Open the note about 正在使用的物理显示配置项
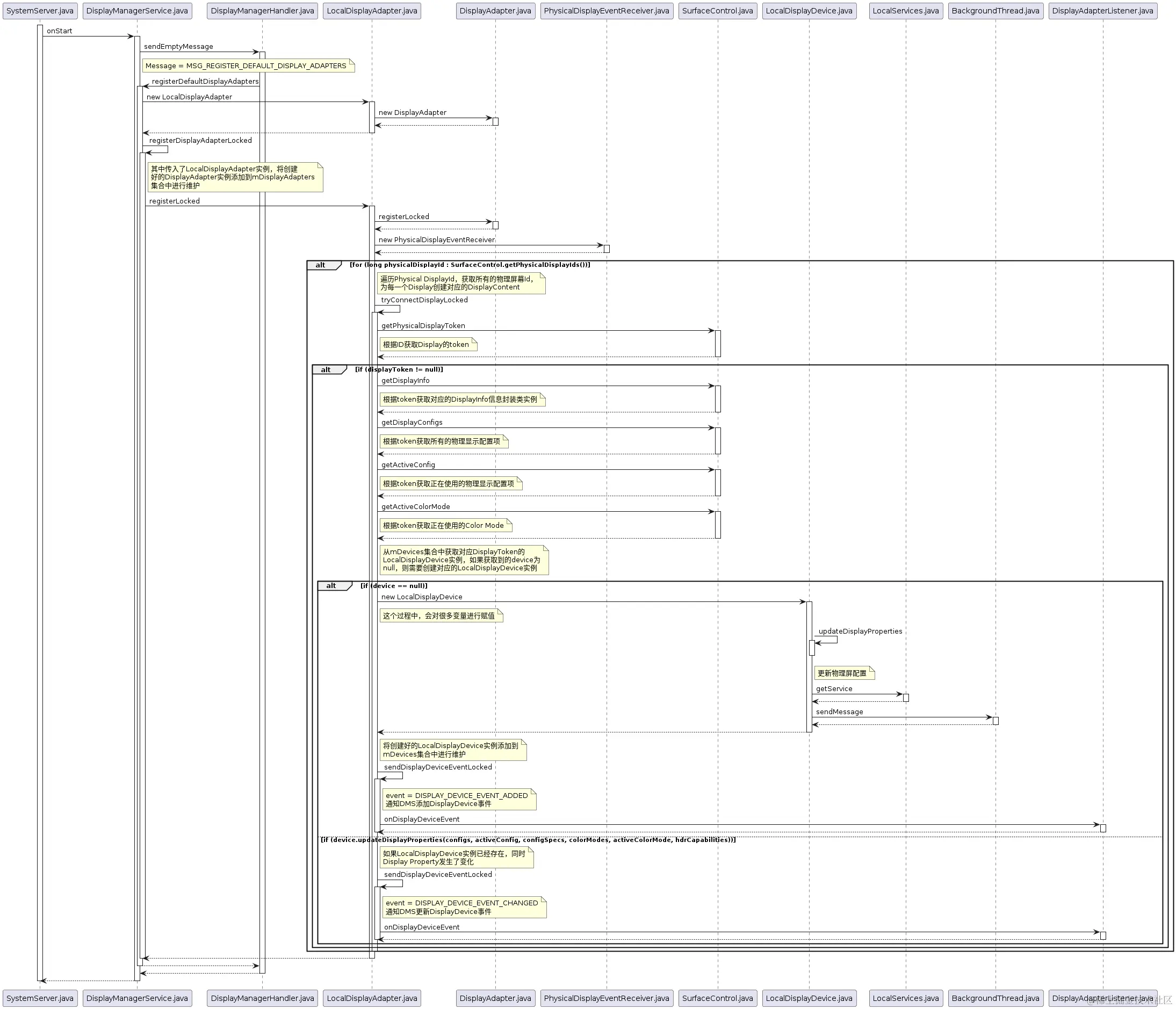The width and height of the screenshot is (1176, 1009). click(x=451, y=484)
